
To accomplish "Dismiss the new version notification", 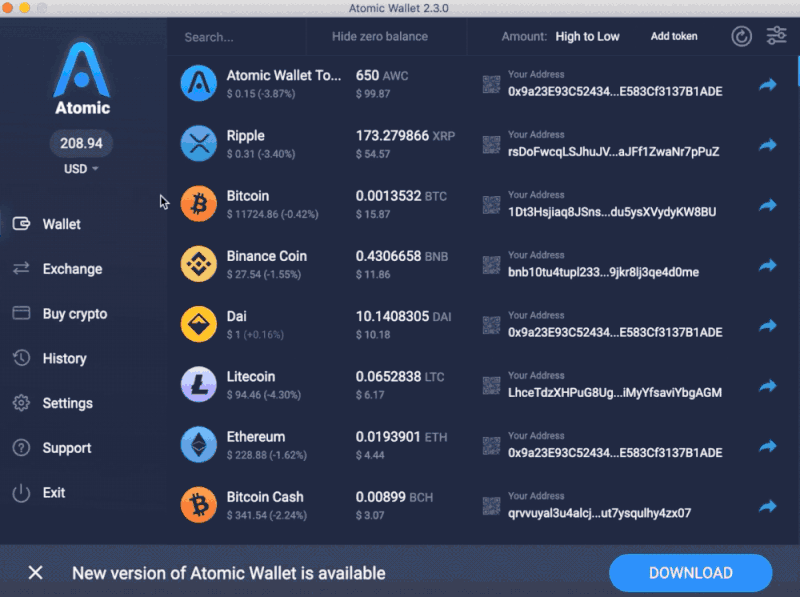I will tap(36, 573).
